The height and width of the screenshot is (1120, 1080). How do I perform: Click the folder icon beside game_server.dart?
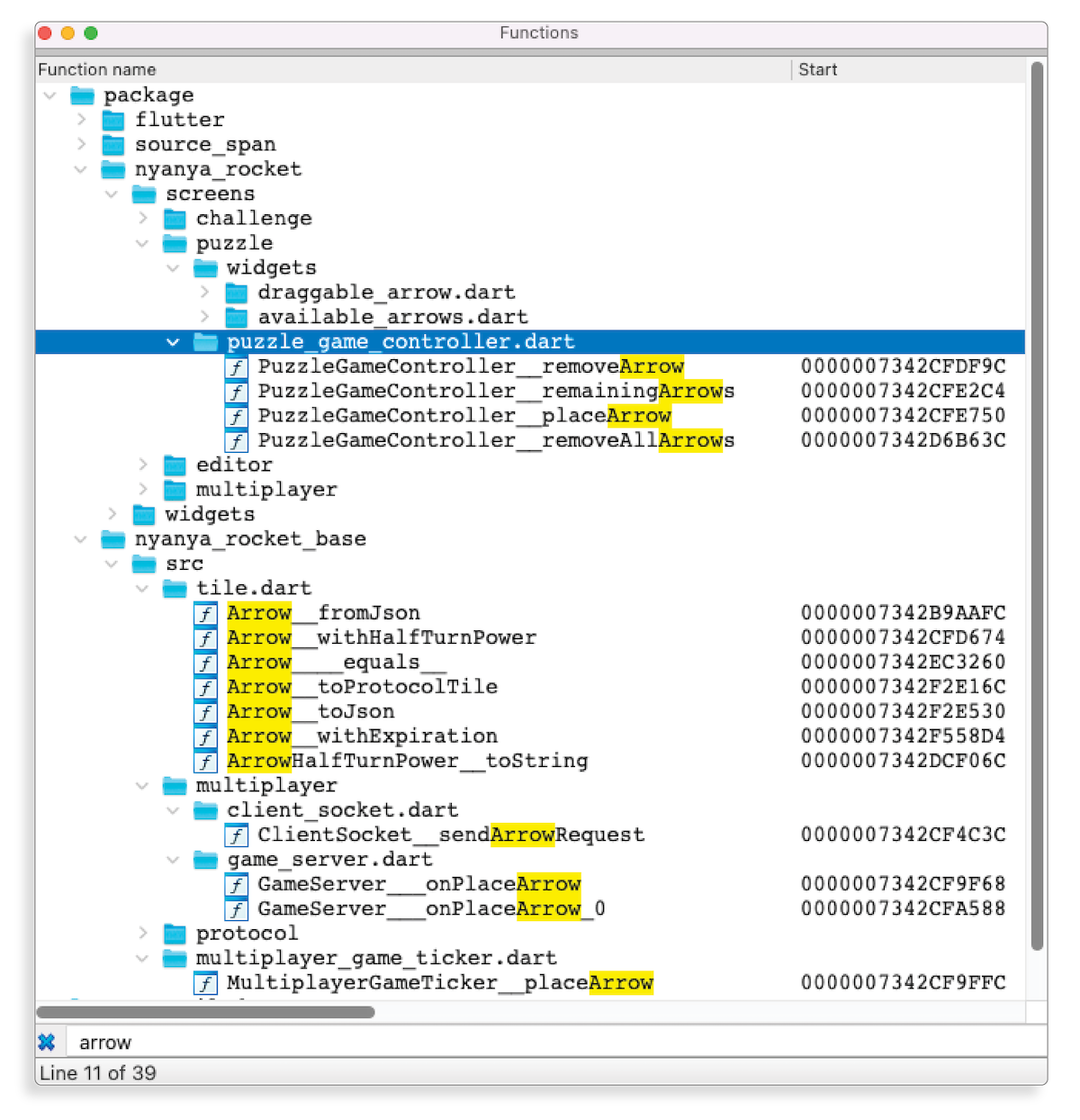(204, 860)
